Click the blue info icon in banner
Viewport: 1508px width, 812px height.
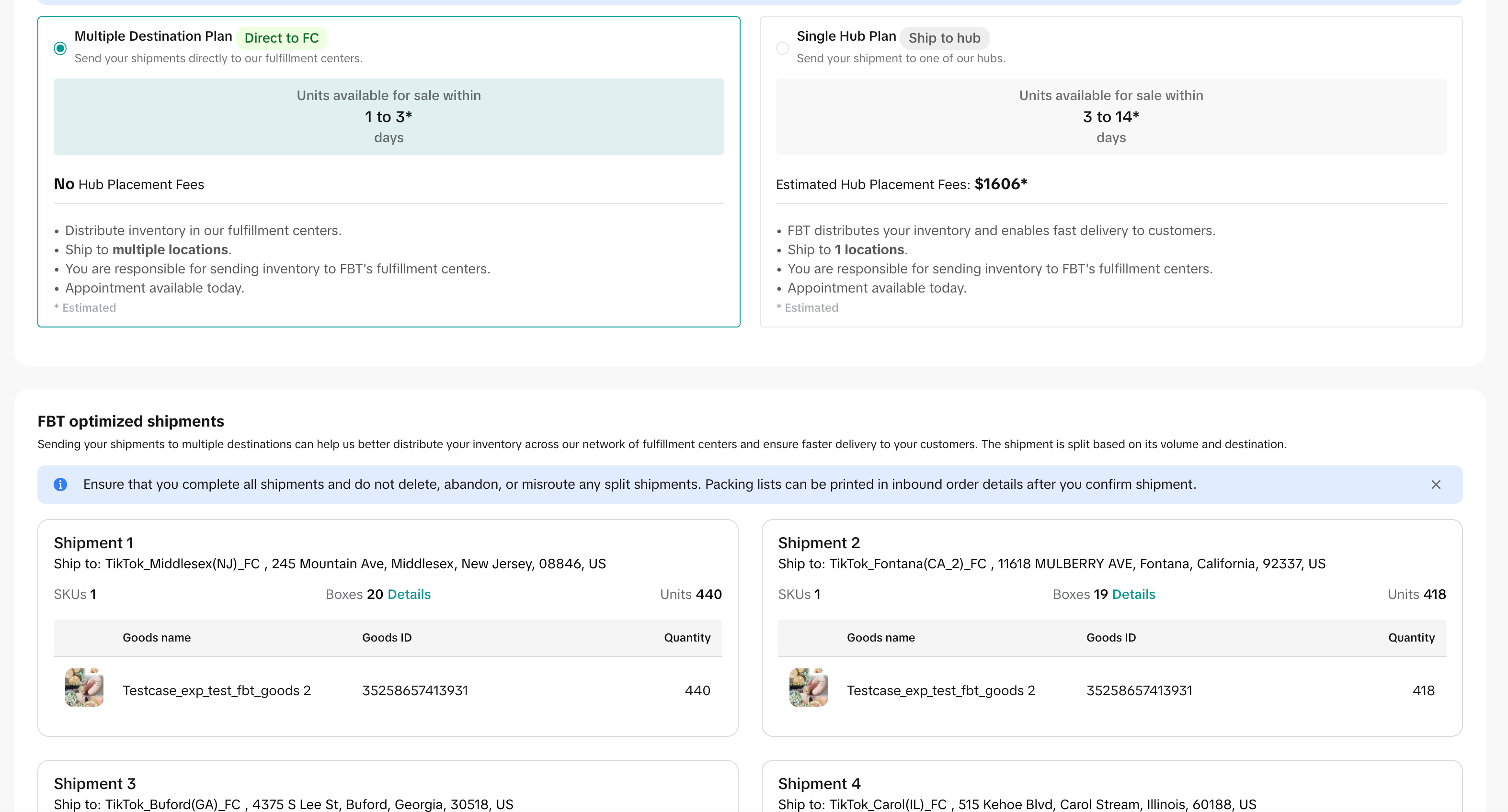tap(60, 485)
